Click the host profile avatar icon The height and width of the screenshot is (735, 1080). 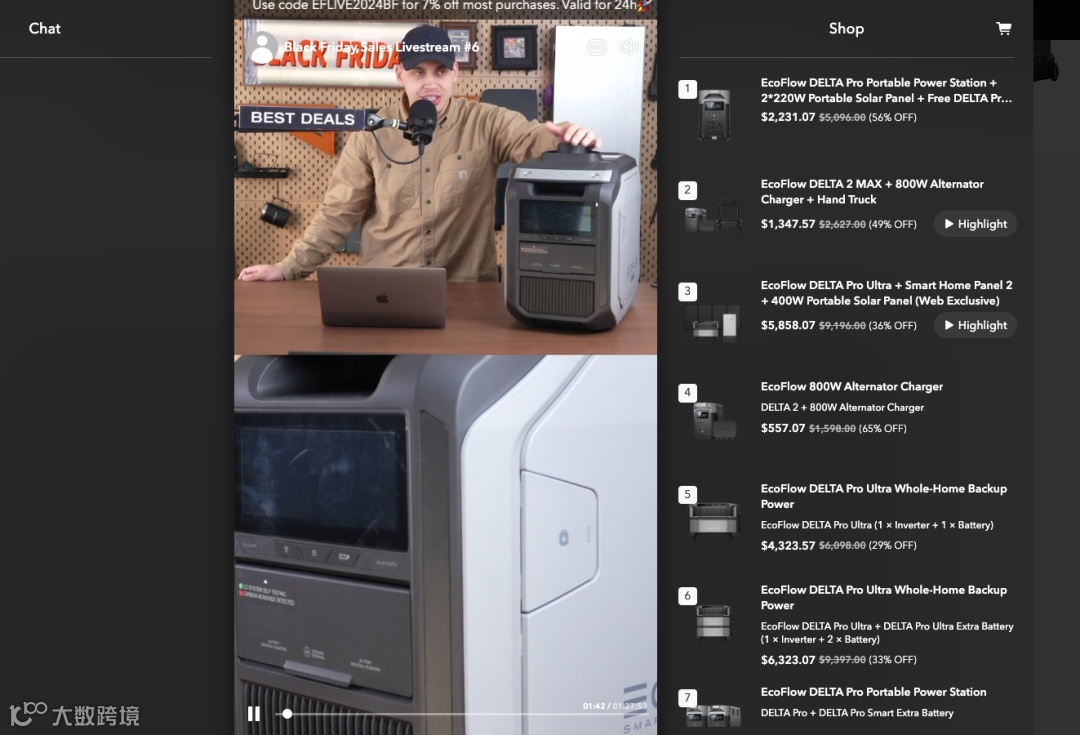pyautogui.click(x=262, y=48)
